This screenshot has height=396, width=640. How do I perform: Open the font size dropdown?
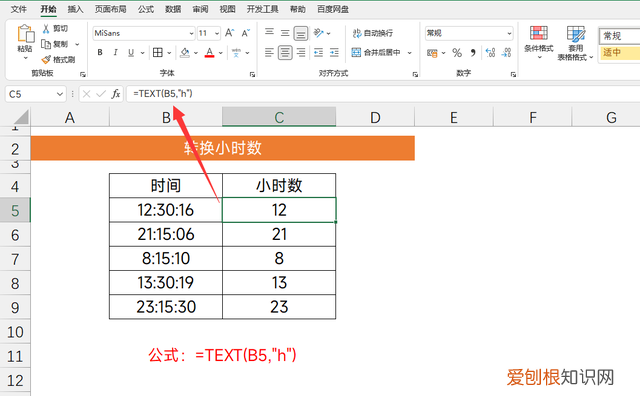pos(217,33)
